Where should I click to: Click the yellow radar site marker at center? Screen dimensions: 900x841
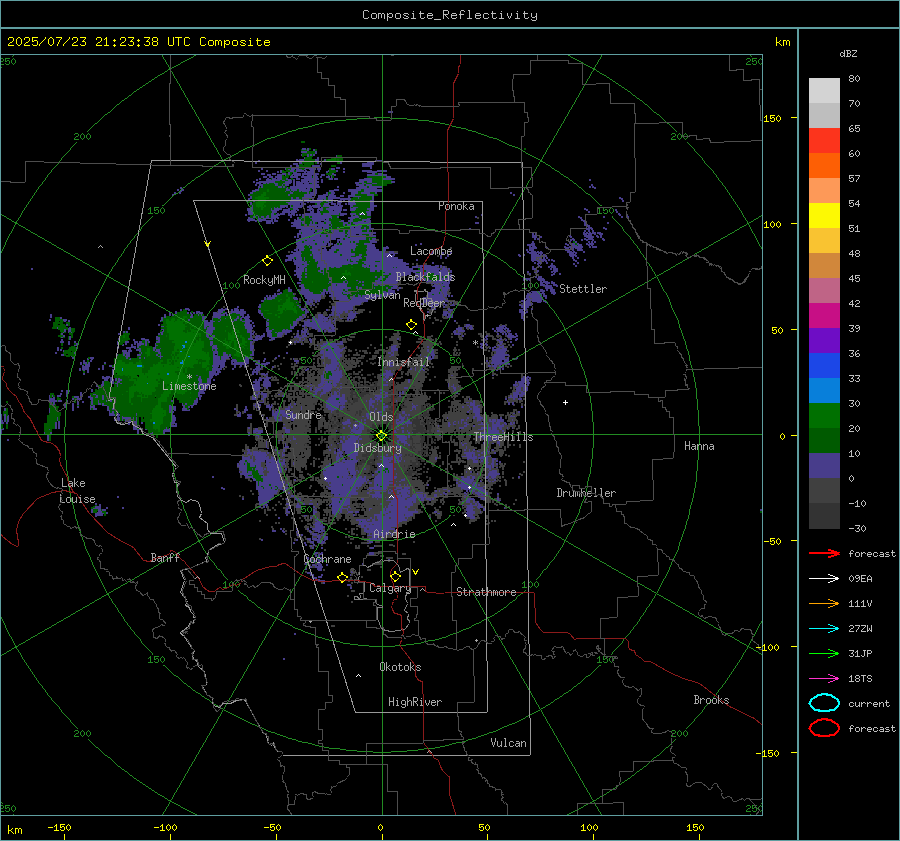[382, 436]
